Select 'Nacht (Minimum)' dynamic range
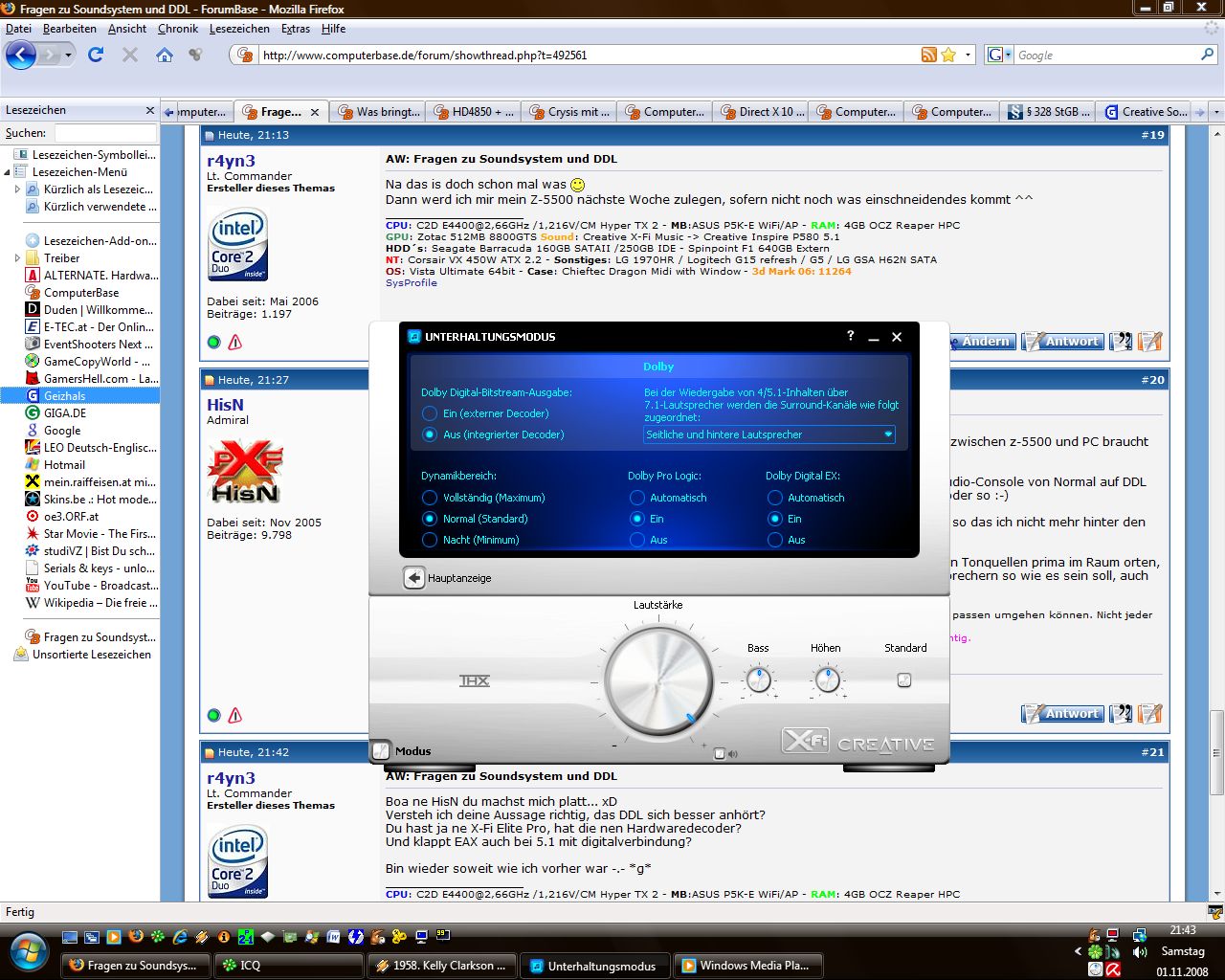The width and height of the screenshot is (1225, 980). [430, 540]
